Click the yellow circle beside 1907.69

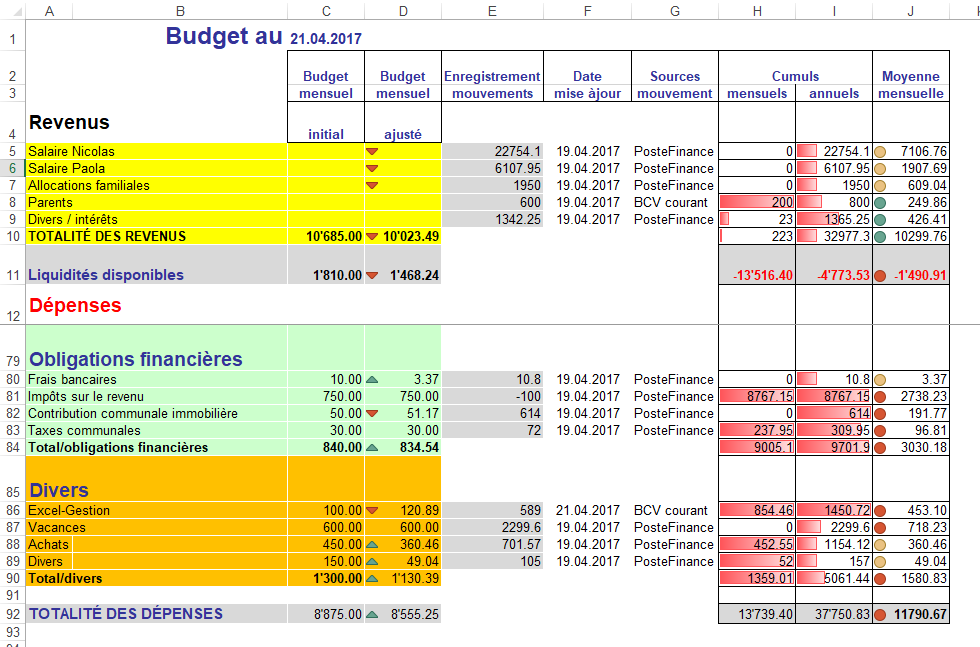pos(880,168)
